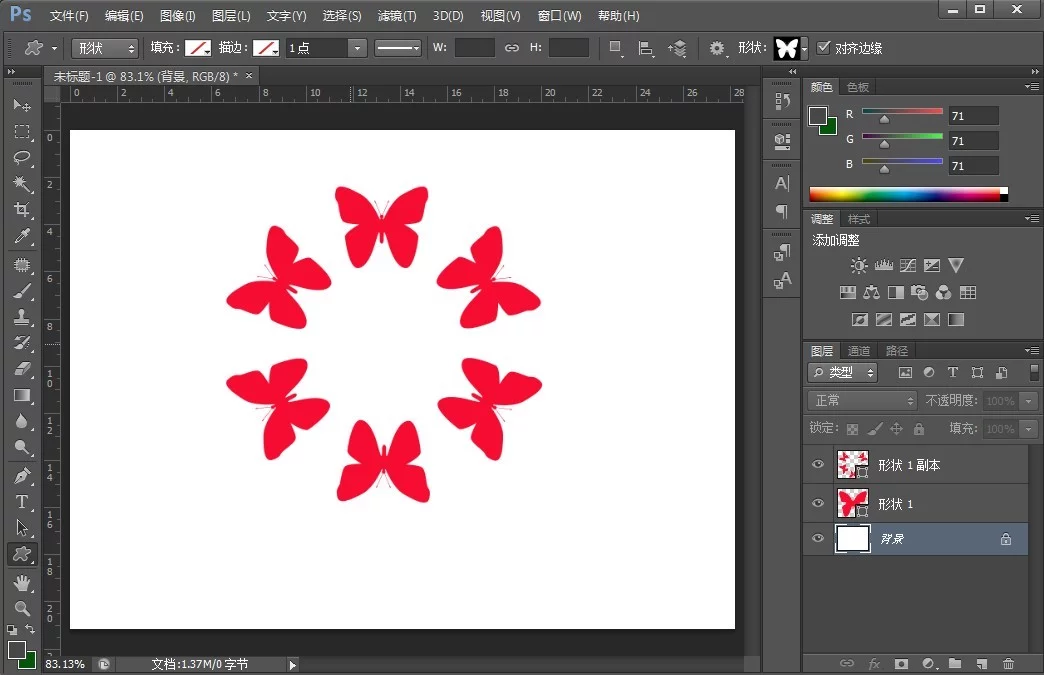Expand the stroke width 1 点 dropdown
Viewport: 1044px width, 675px height.
(357, 48)
